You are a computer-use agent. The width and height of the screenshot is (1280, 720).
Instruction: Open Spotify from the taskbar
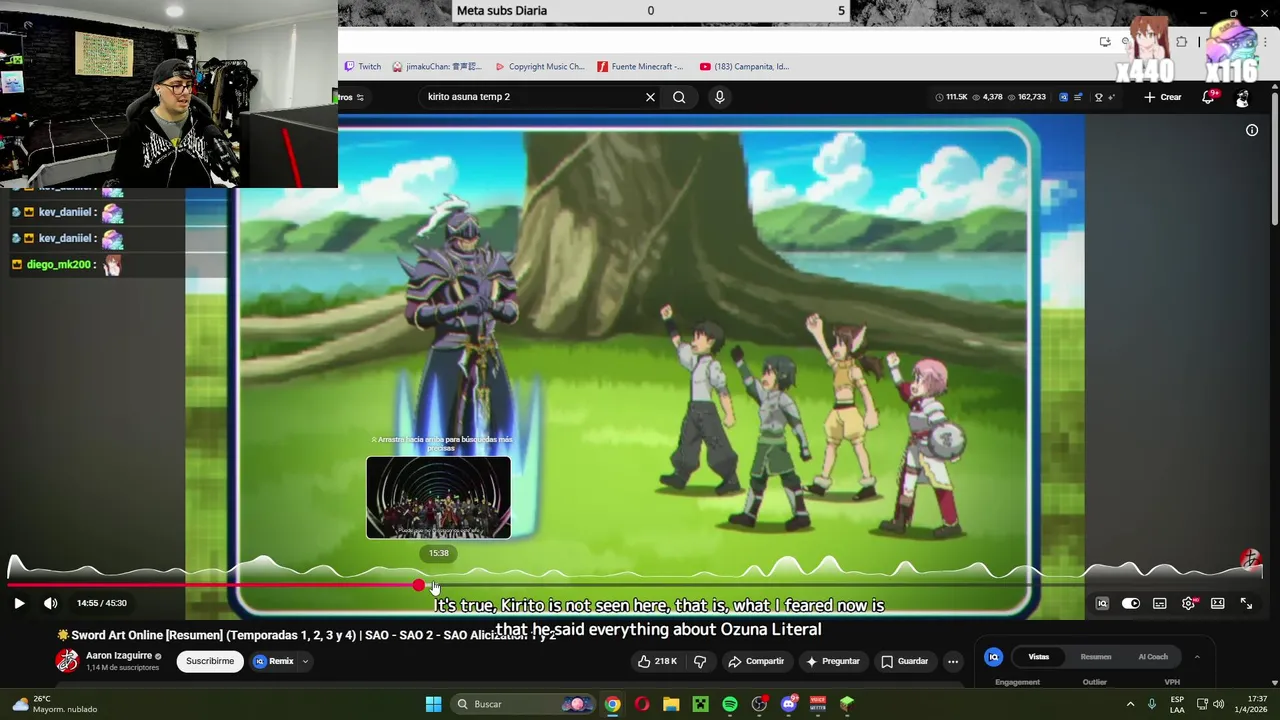click(x=730, y=704)
